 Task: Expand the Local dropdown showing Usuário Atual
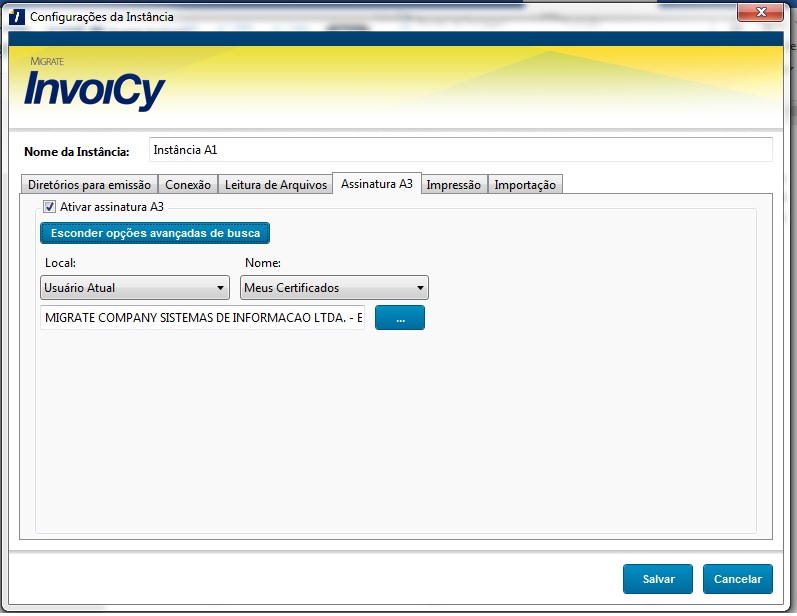(x=135, y=288)
